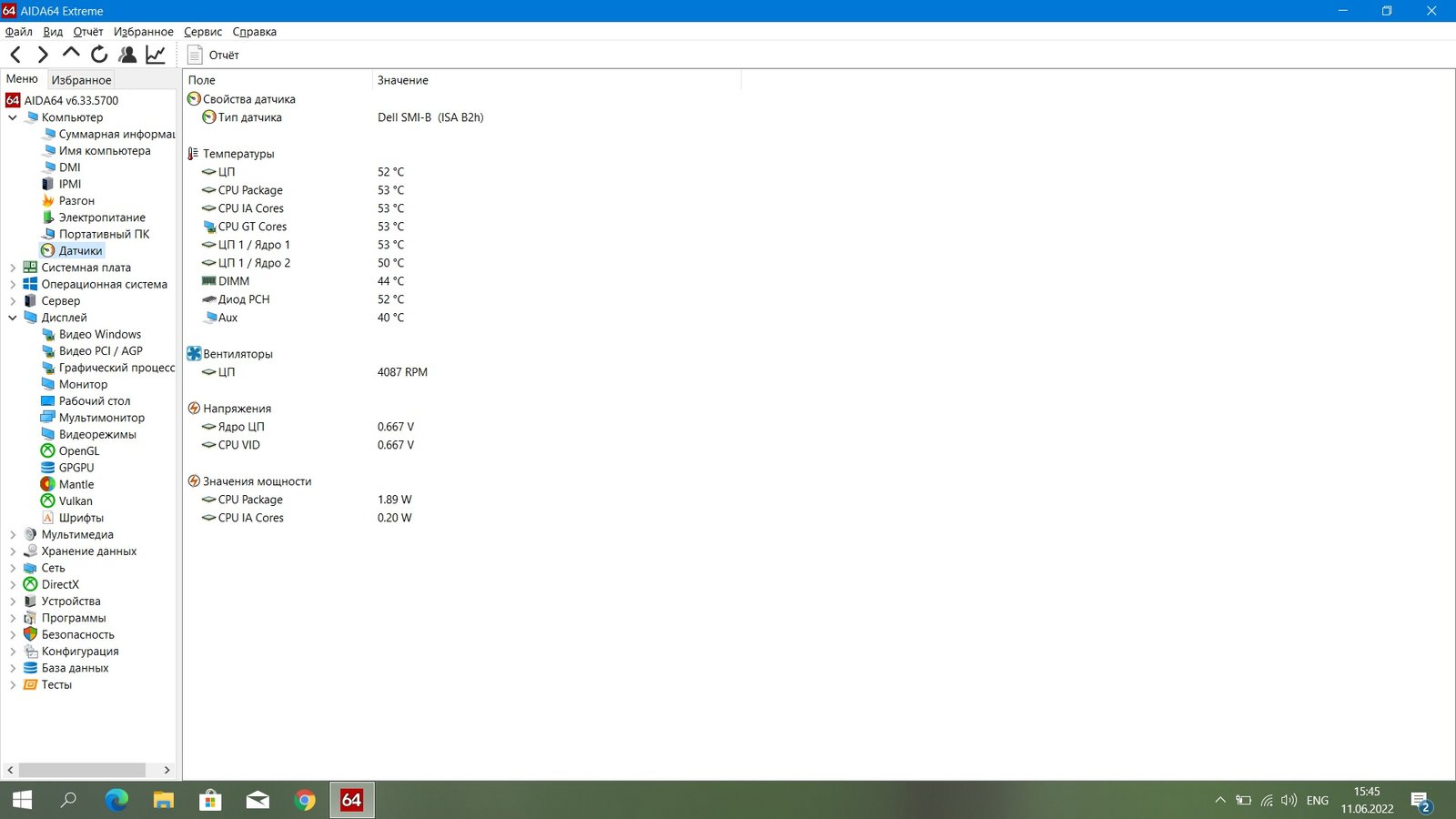Click the Поле column header
1456x819 pixels.
(x=278, y=80)
